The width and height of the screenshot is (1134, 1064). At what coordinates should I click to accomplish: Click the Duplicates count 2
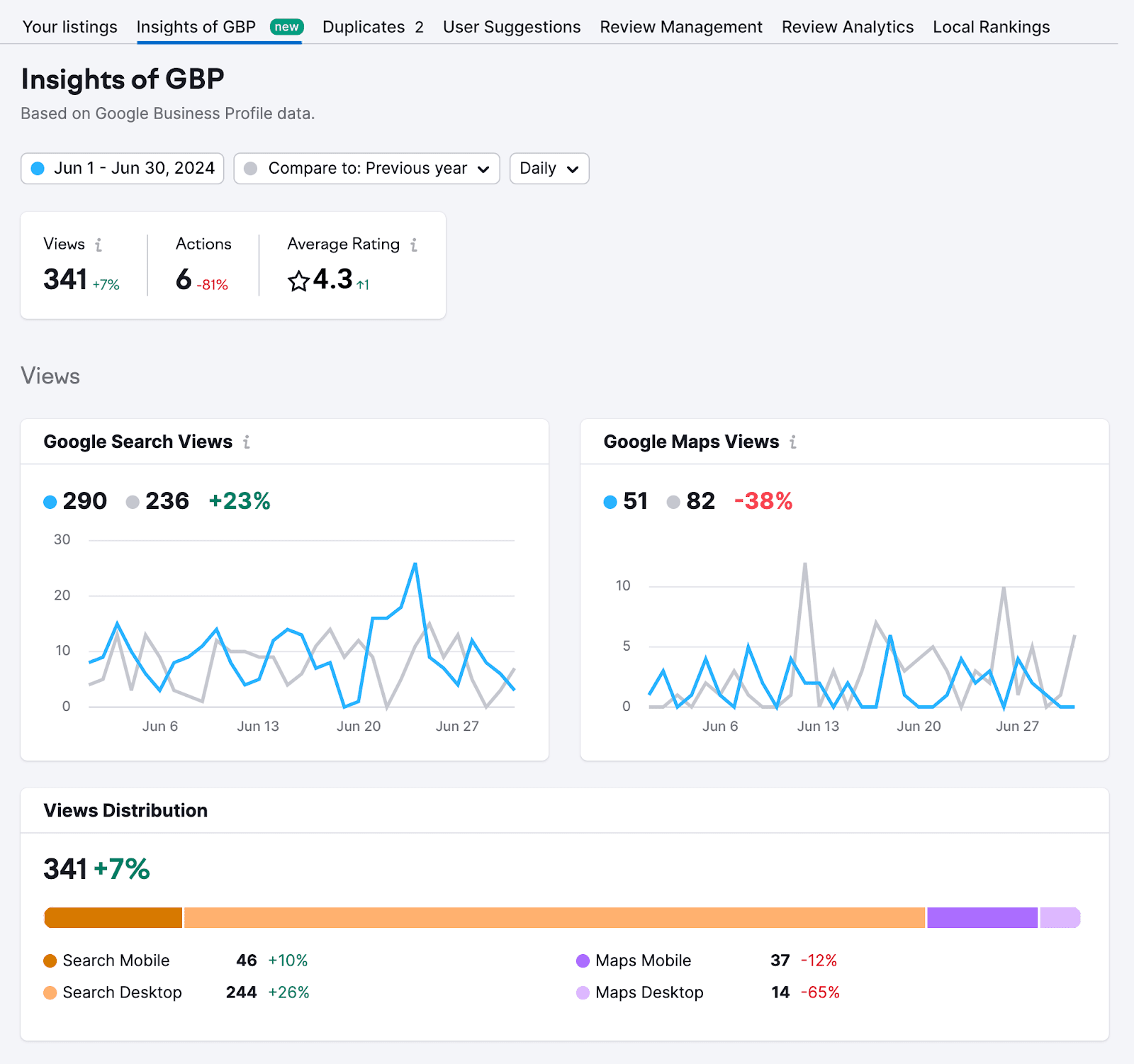coord(419,28)
